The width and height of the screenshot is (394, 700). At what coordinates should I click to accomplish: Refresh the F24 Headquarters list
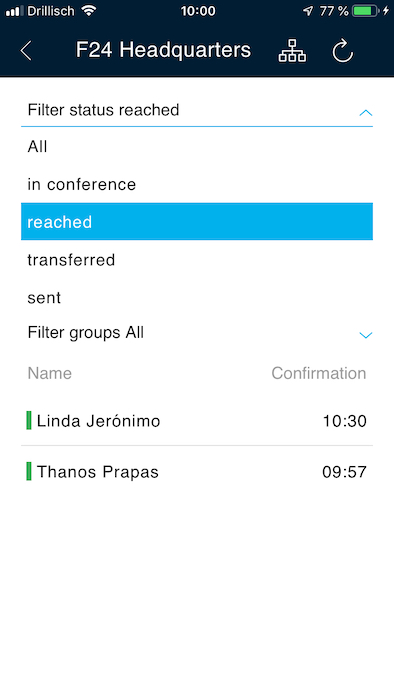coord(343,50)
